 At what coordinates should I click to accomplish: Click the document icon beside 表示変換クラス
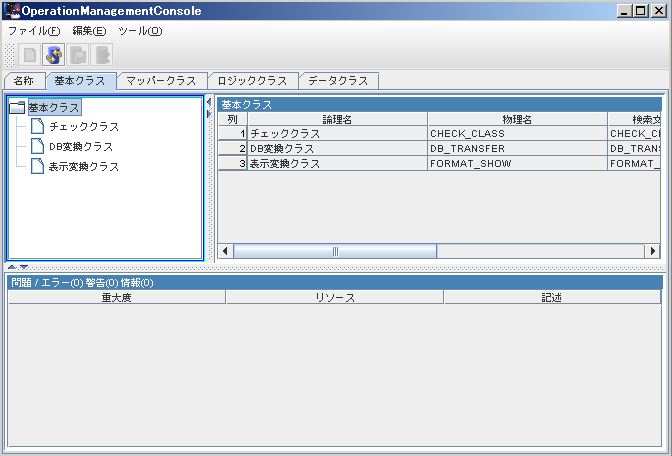(37, 166)
